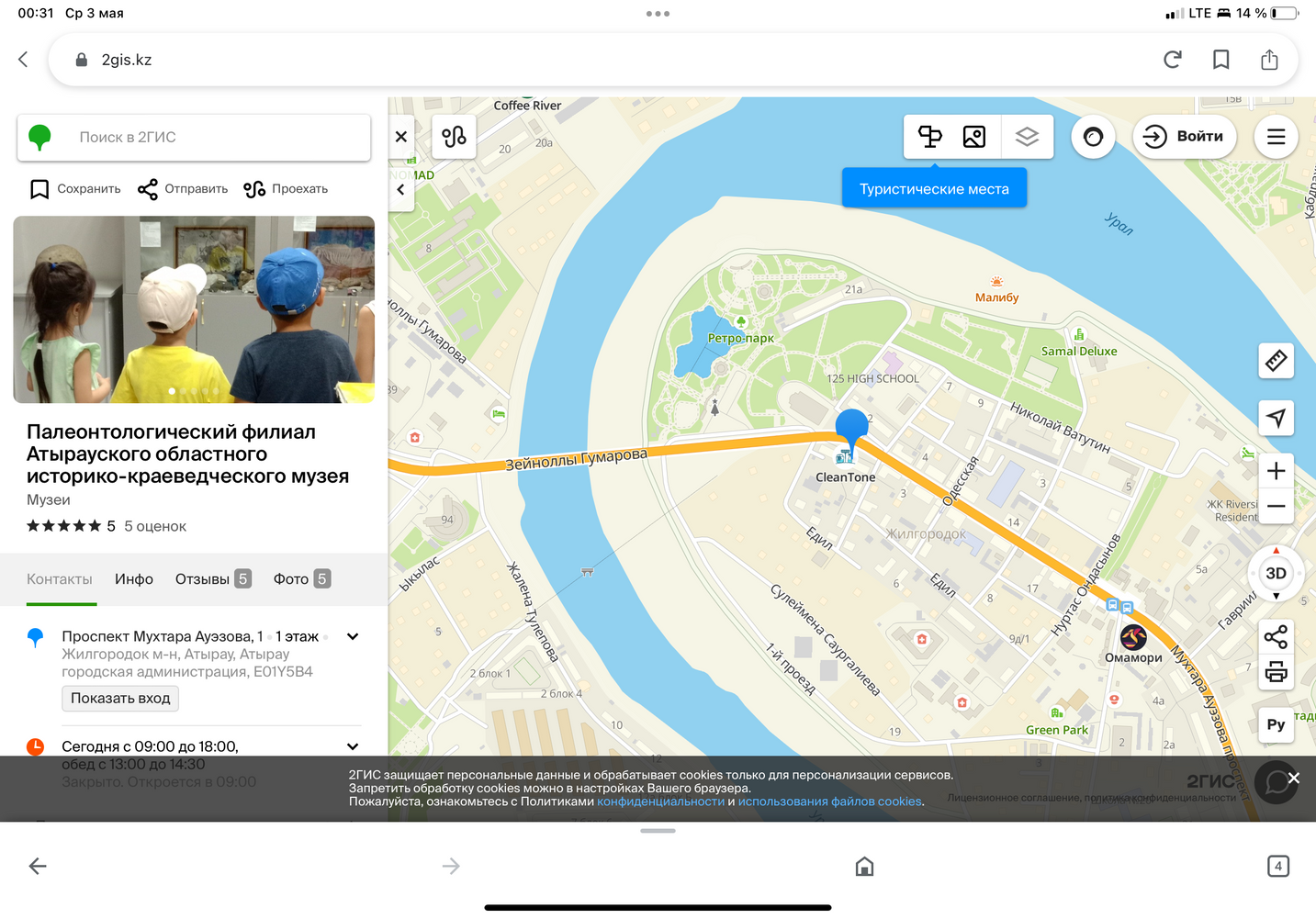Viewport: 1316px width, 919px height.
Task: Expand the address details chevron
Action: point(353,636)
